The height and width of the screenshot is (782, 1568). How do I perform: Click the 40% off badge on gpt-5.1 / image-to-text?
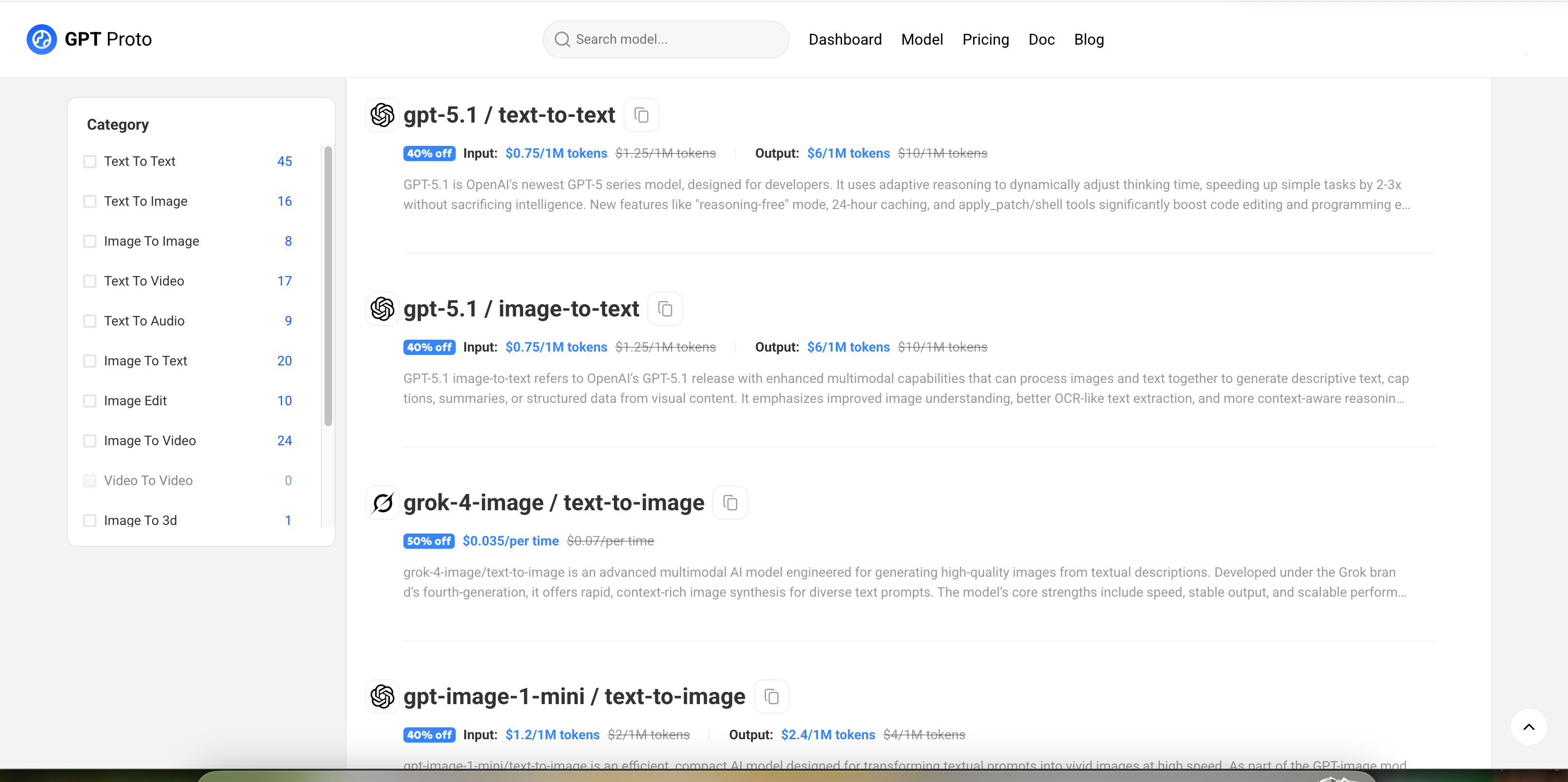(429, 347)
